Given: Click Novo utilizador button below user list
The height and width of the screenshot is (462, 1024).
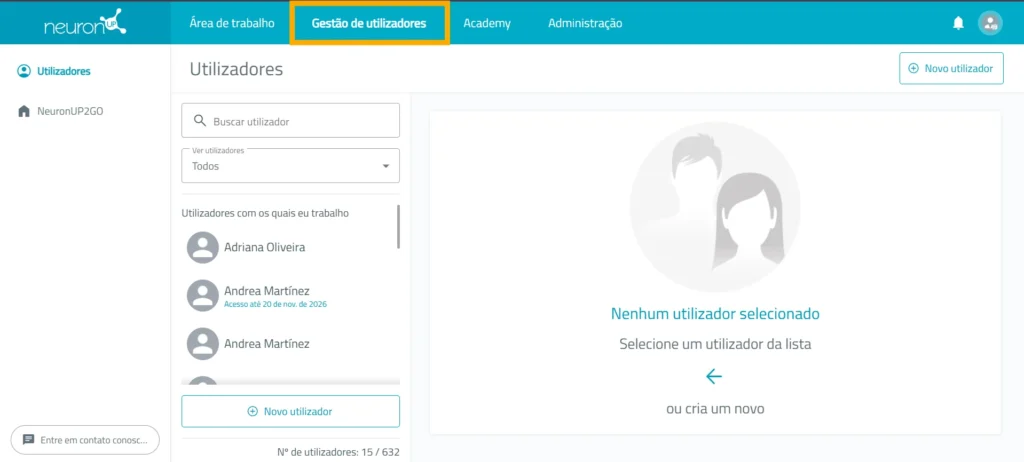Looking at the screenshot, I should click(290, 411).
